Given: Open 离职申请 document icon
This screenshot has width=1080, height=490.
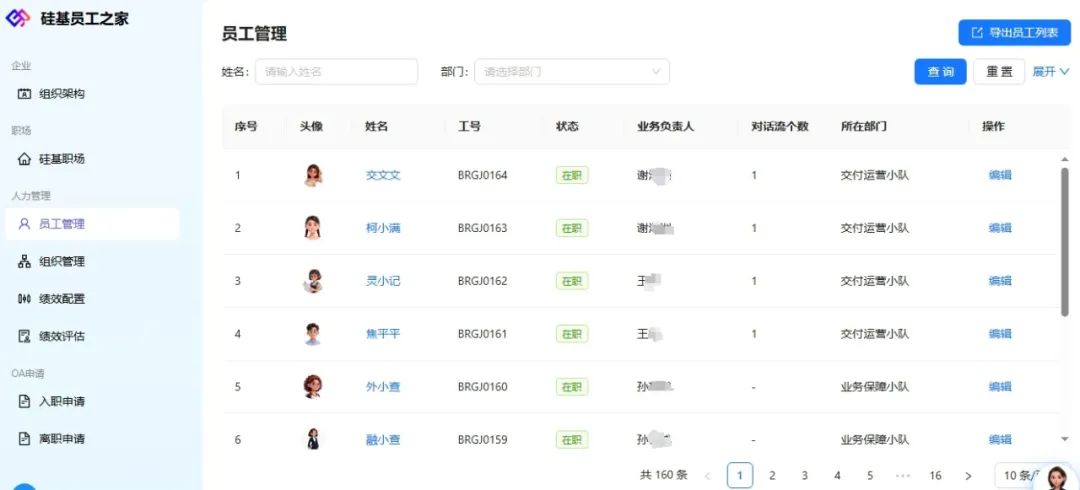Looking at the screenshot, I should pyautogui.click(x=25, y=439).
